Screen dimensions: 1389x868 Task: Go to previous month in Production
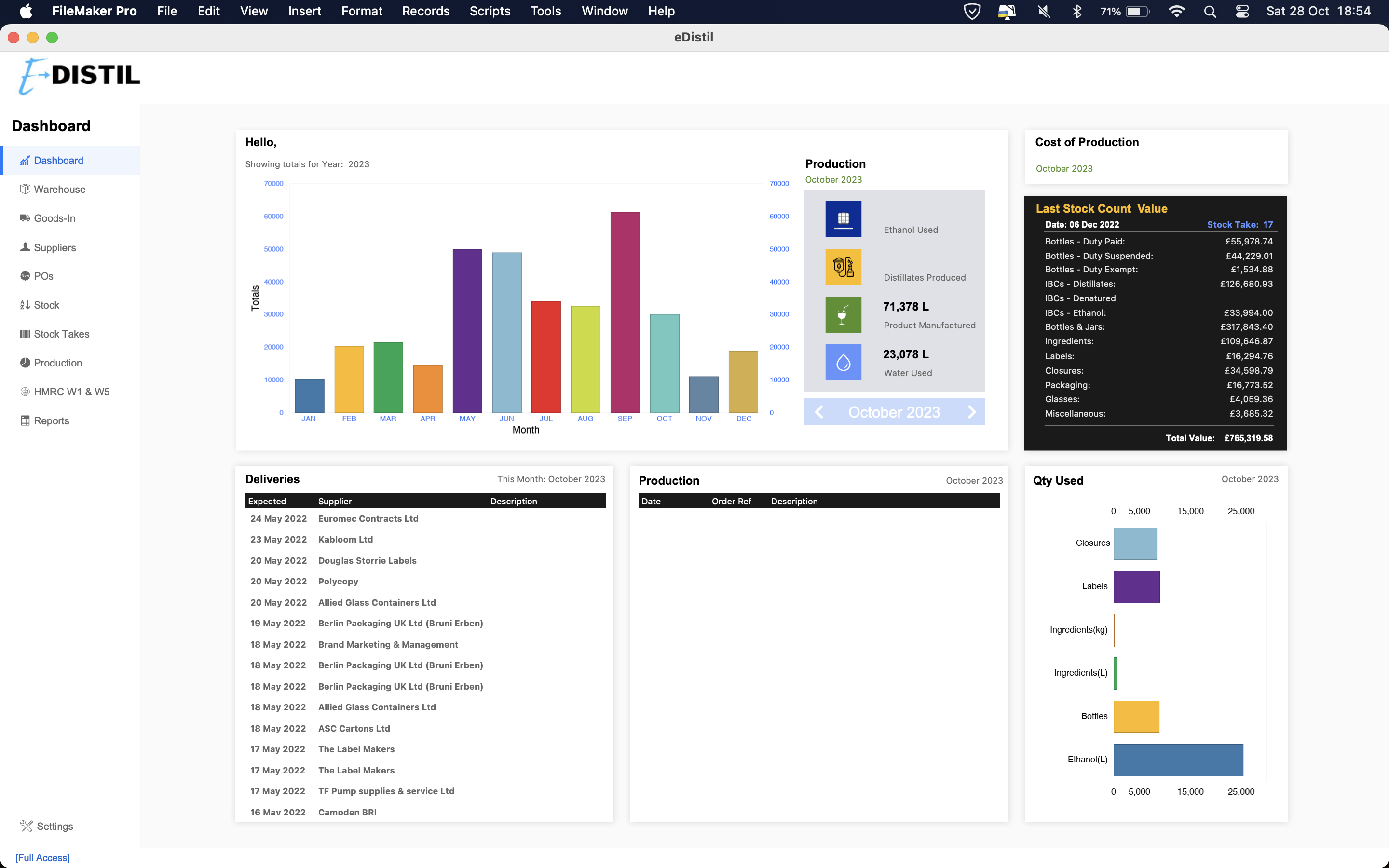pyautogui.click(x=819, y=412)
